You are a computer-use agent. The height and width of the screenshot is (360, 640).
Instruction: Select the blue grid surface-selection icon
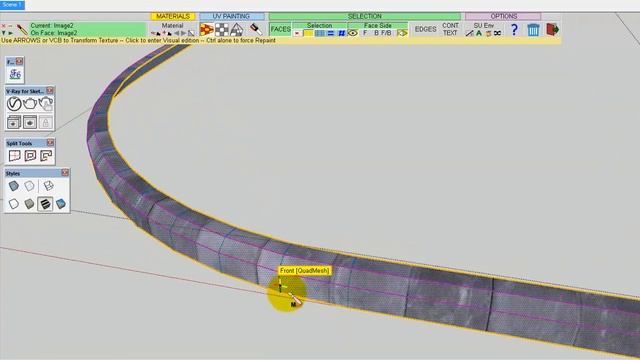pos(320,33)
